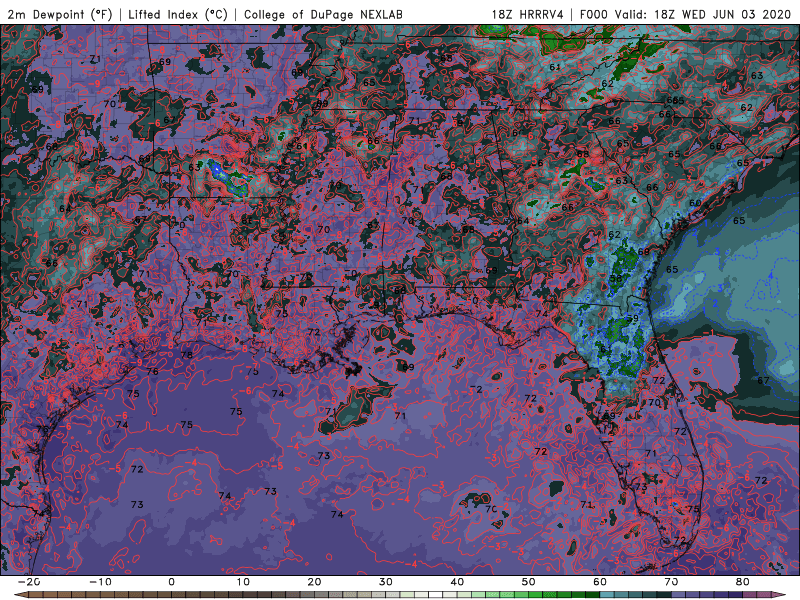Click the -10 label on the color scale
The height and width of the screenshot is (600, 800).
(x=100, y=582)
